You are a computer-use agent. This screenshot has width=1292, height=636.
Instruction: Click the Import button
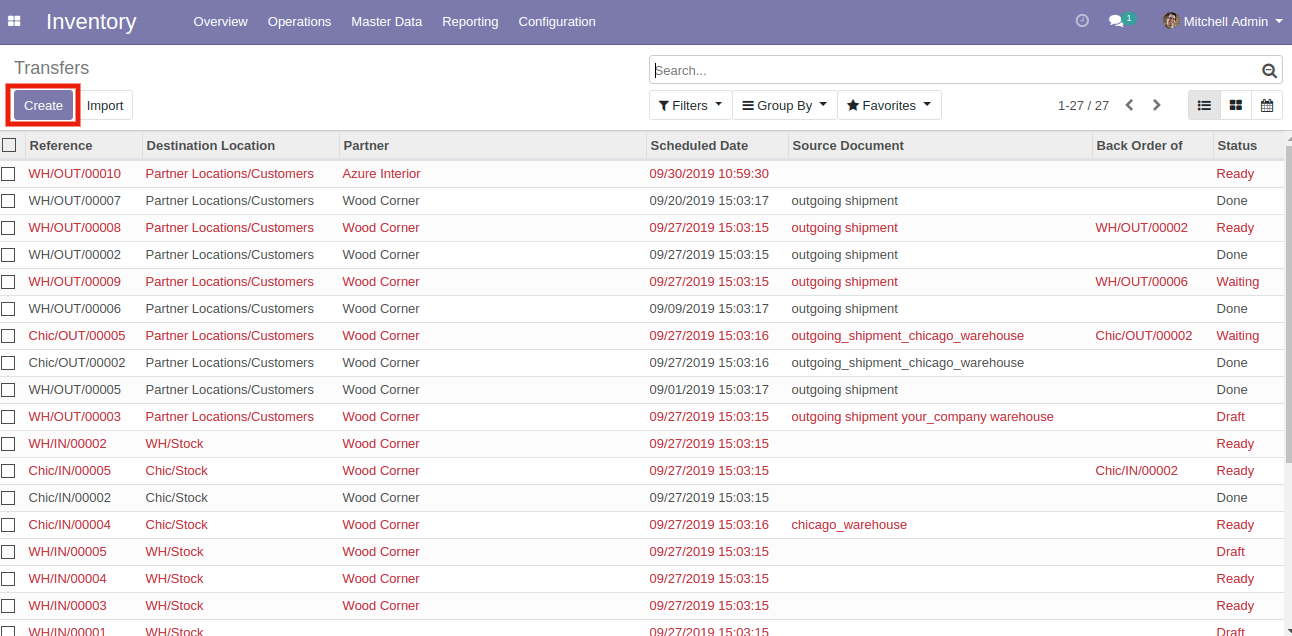105,105
